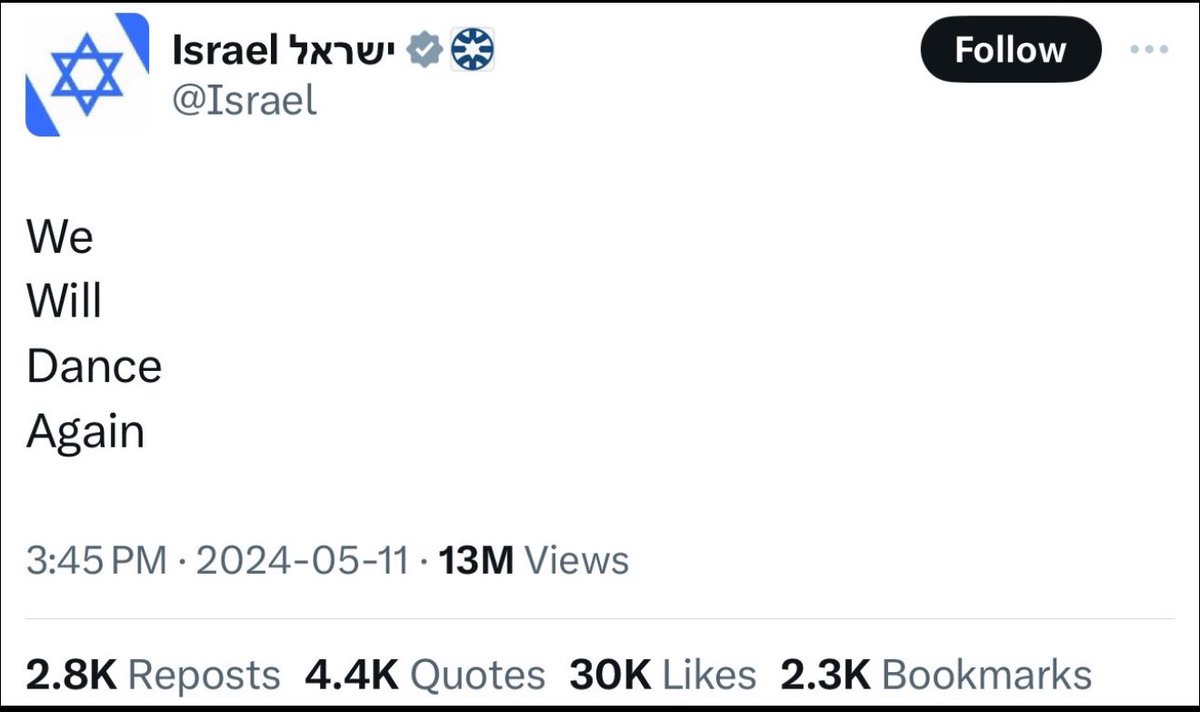1200x712 pixels.
Task: Click the 2024-05-11 post date
Action: 302,560
